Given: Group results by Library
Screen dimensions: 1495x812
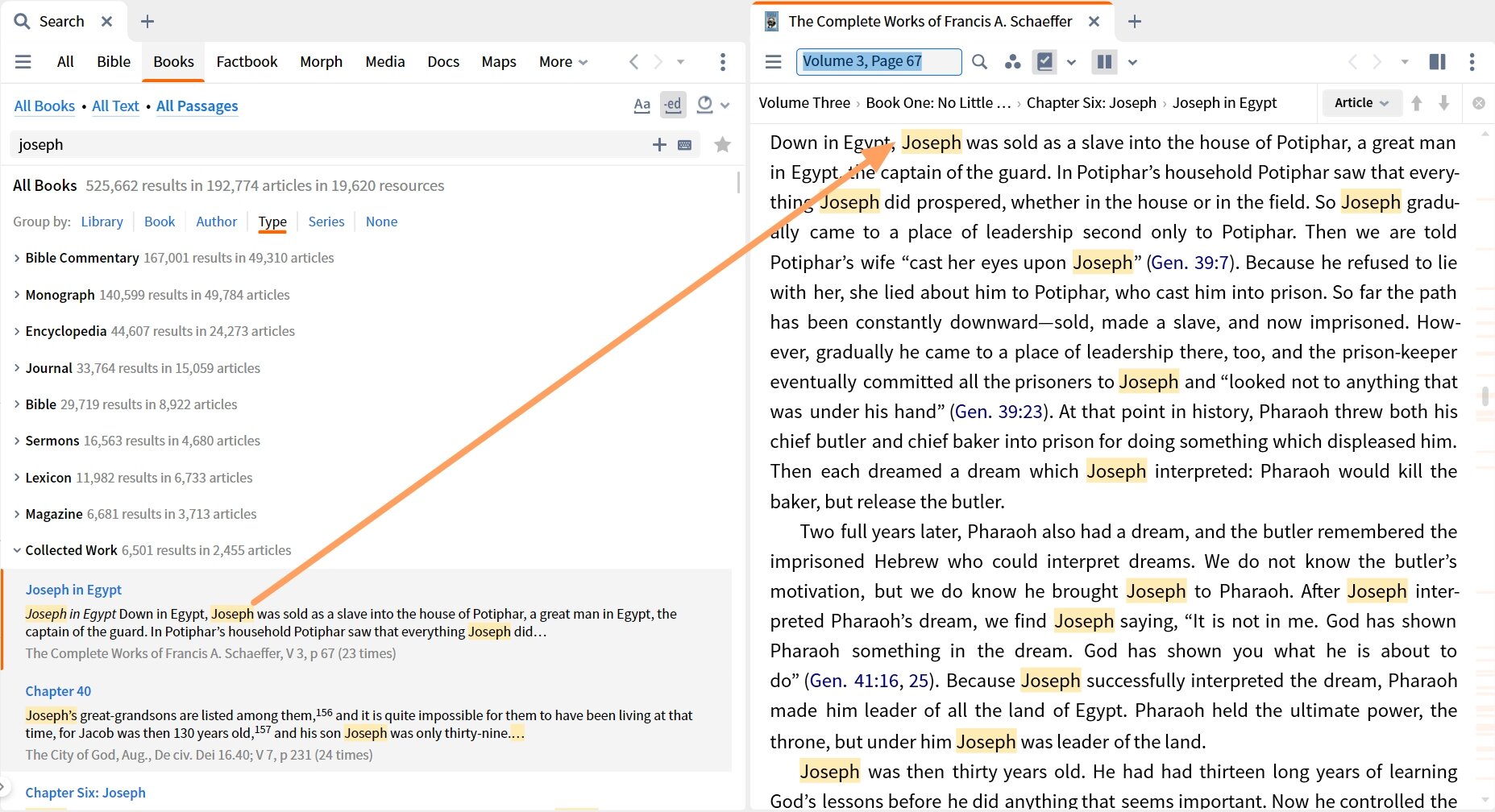Looking at the screenshot, I should coord(102,222).
